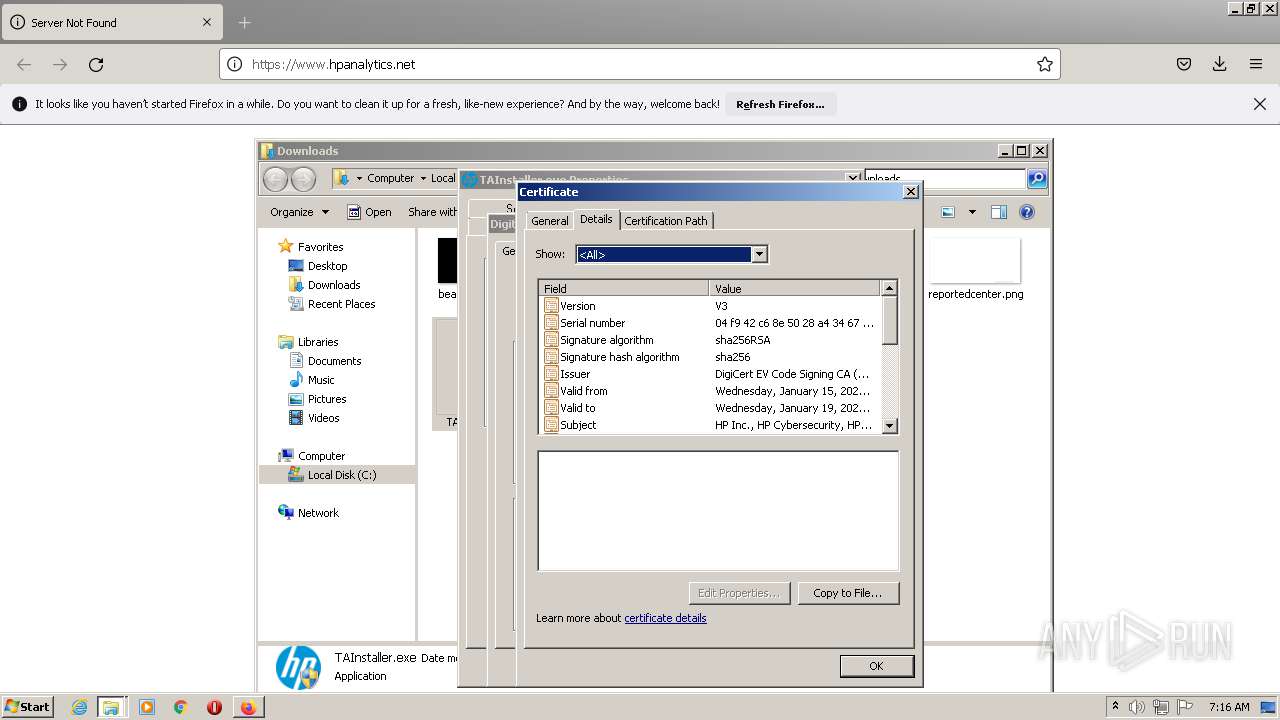The height and width of the screenshot is (720, 1280).
Task: Click Explorer search button icon
Action: coord(1037,179)
